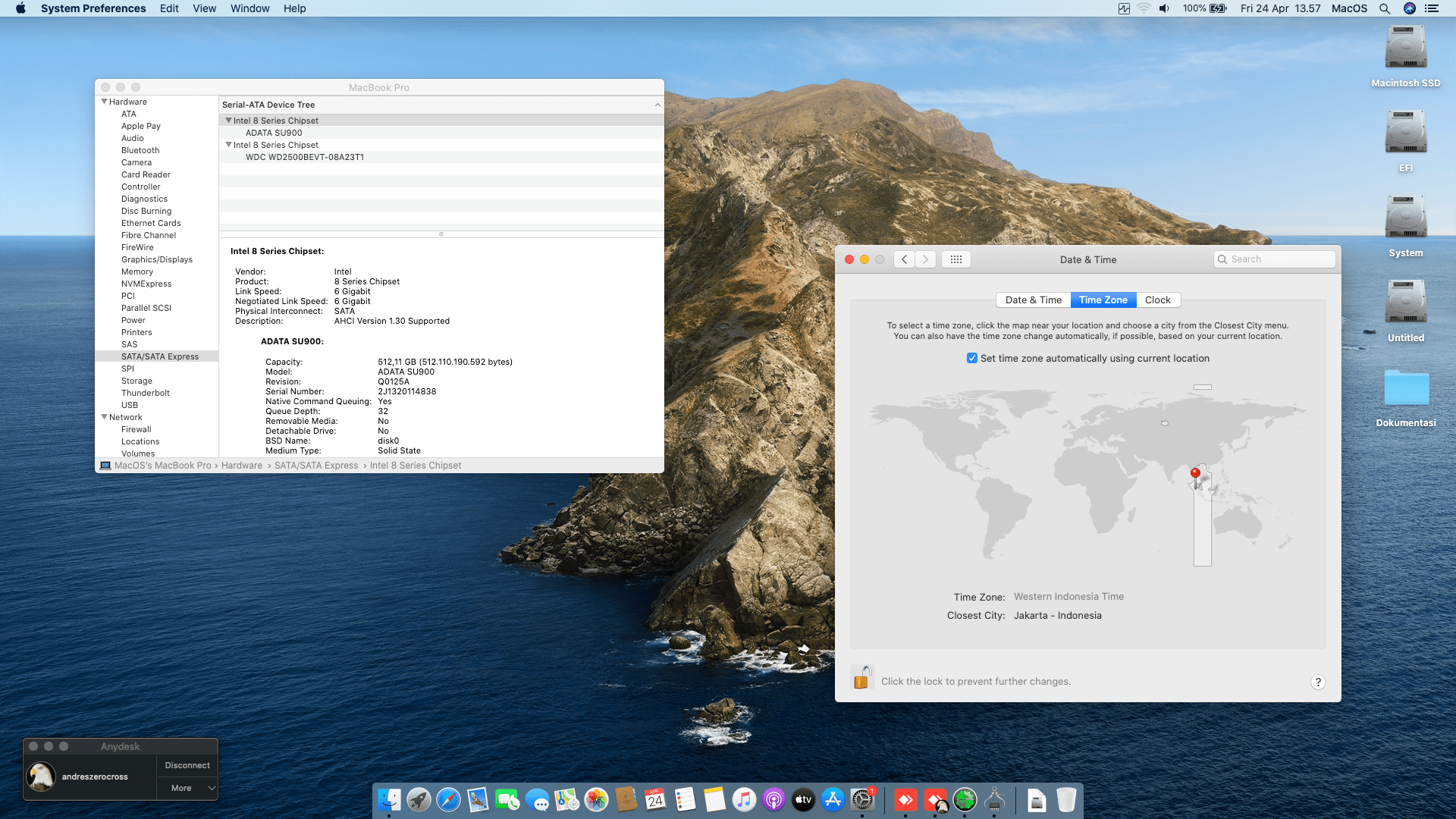Open the App Store from the Dock

833,800
